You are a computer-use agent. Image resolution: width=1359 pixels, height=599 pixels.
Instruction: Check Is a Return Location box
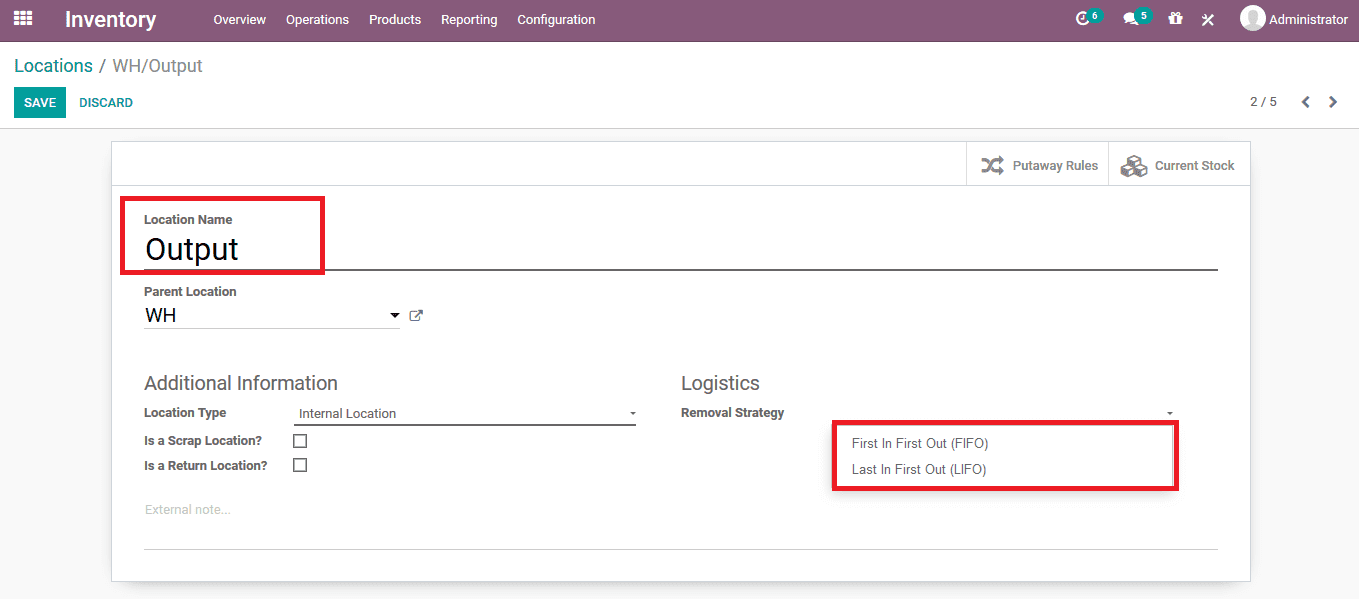coord(300,465)
